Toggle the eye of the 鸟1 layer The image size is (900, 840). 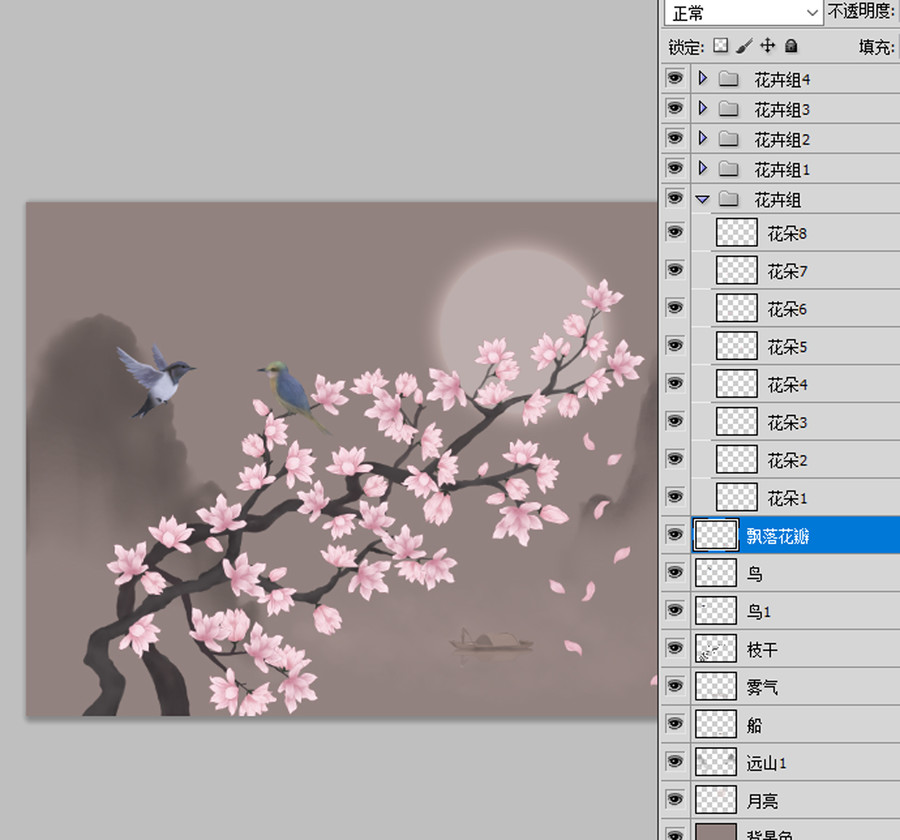(675, 610)
